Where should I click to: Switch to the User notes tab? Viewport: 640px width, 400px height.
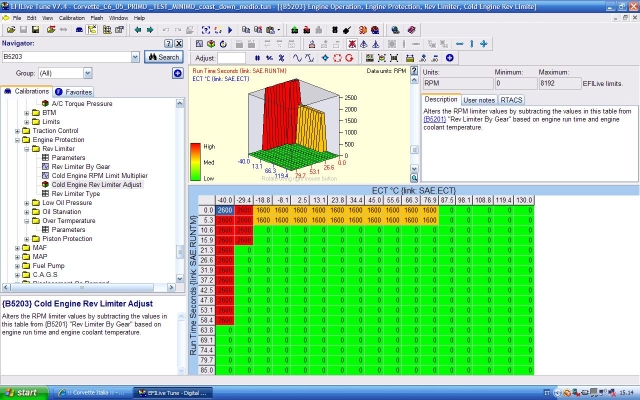point(479,100)
